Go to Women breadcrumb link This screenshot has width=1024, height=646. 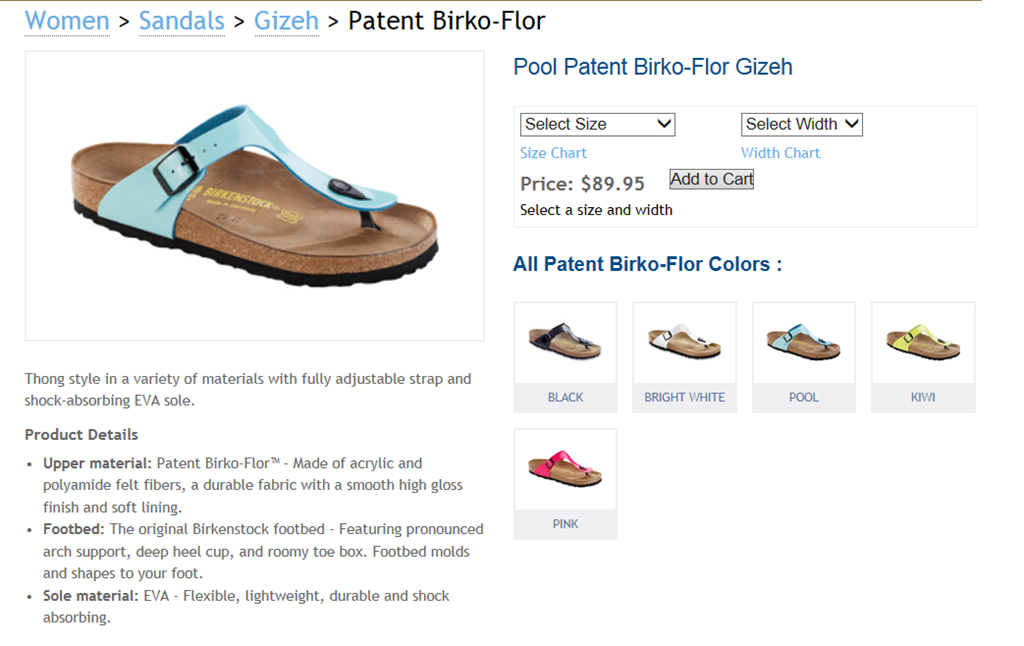tap(67, 20)
